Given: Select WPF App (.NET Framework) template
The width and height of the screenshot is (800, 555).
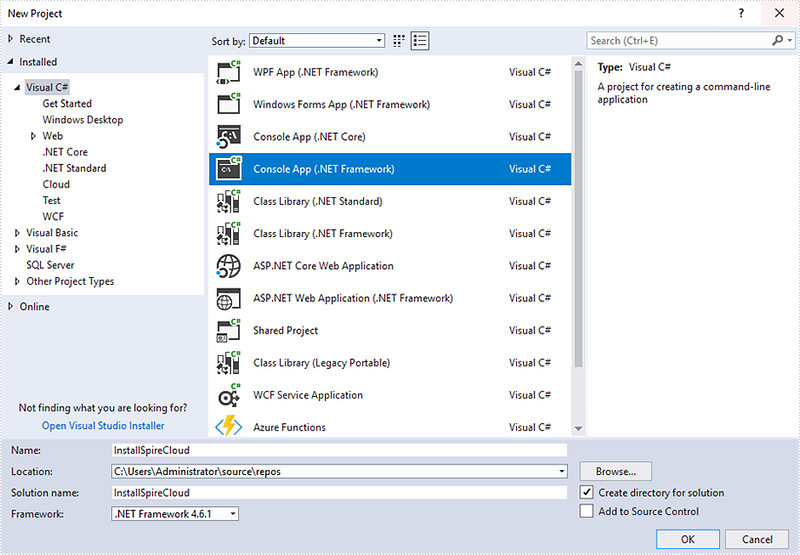Looking at the screenshot, I should [390, 72].
